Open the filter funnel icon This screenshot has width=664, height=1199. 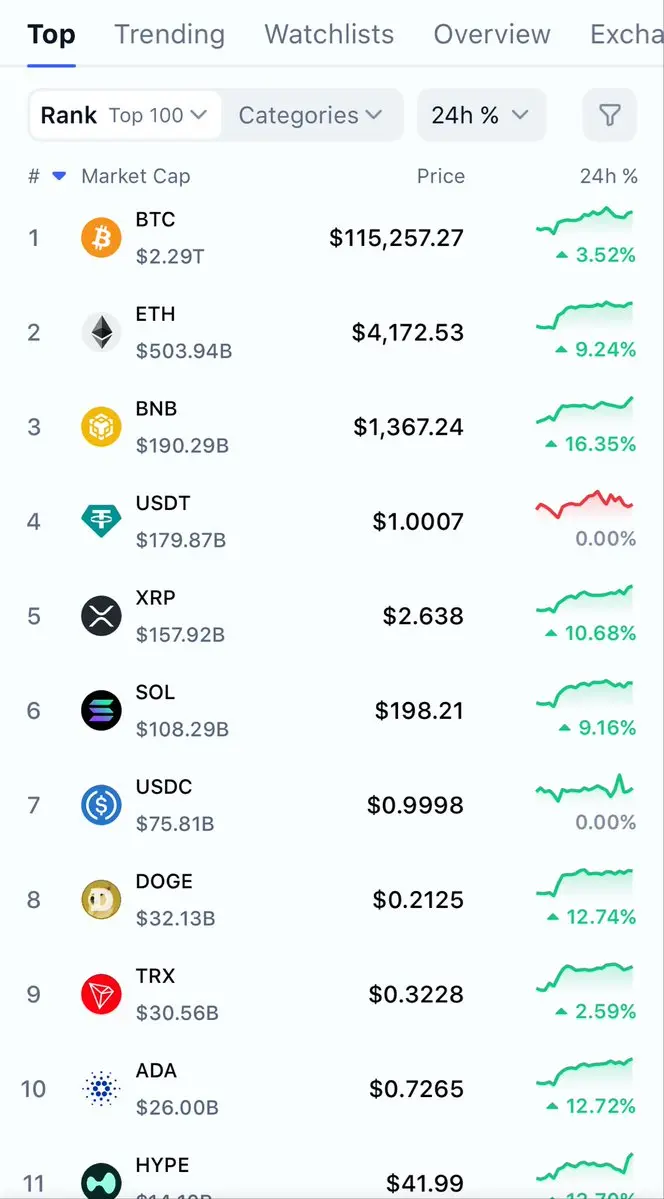click(610, 115)
